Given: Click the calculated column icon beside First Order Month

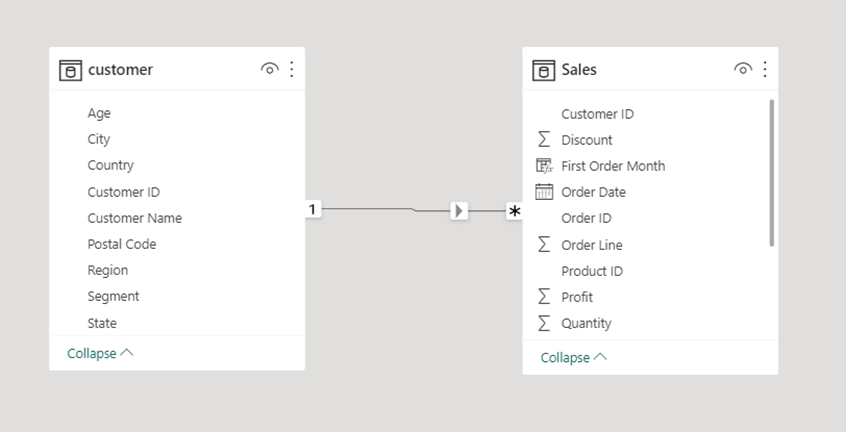Looking at the screenshot, I should tap(544, 166).
